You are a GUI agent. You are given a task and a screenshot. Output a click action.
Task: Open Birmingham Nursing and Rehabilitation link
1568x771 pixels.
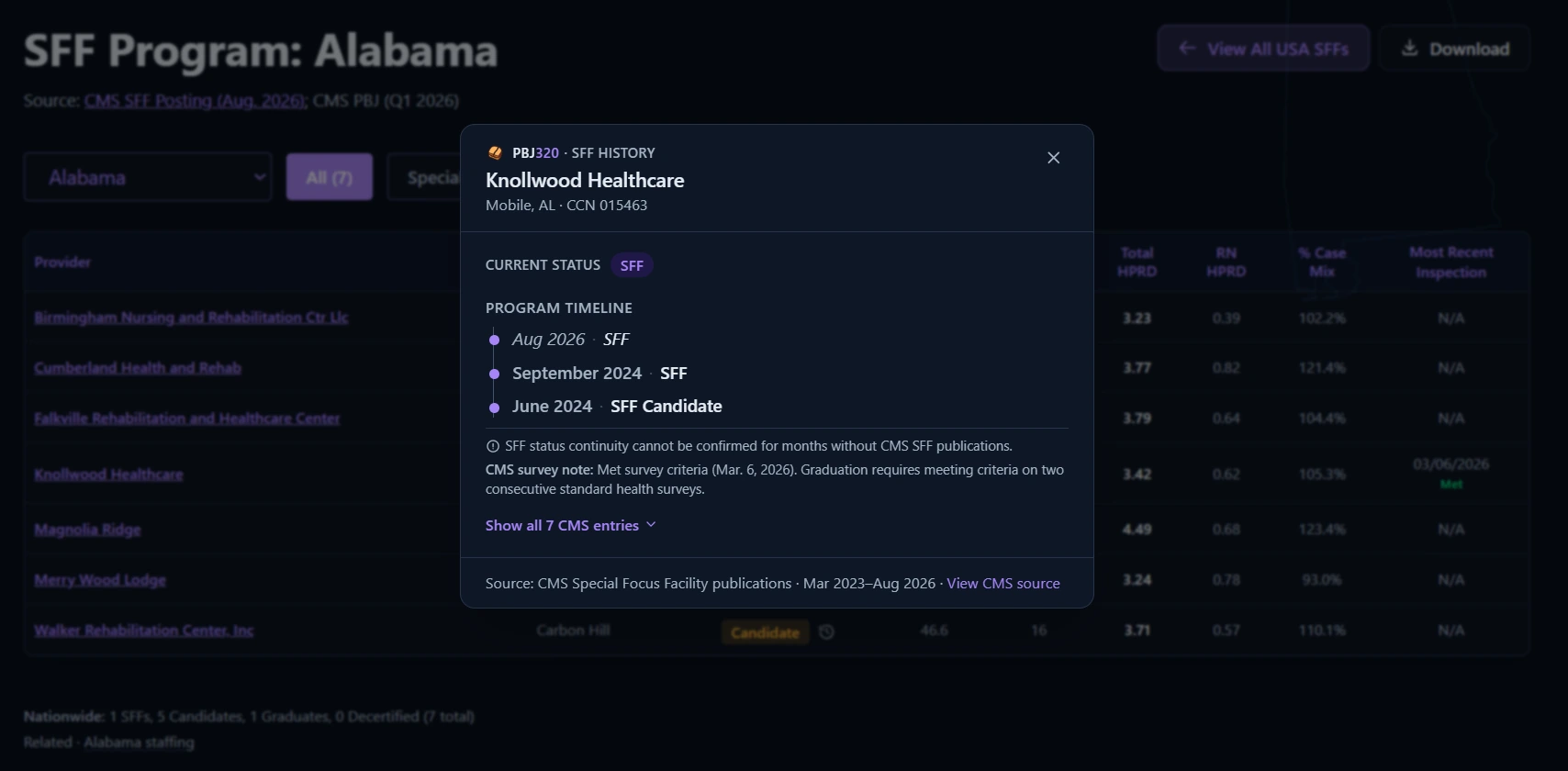point(191,318)
